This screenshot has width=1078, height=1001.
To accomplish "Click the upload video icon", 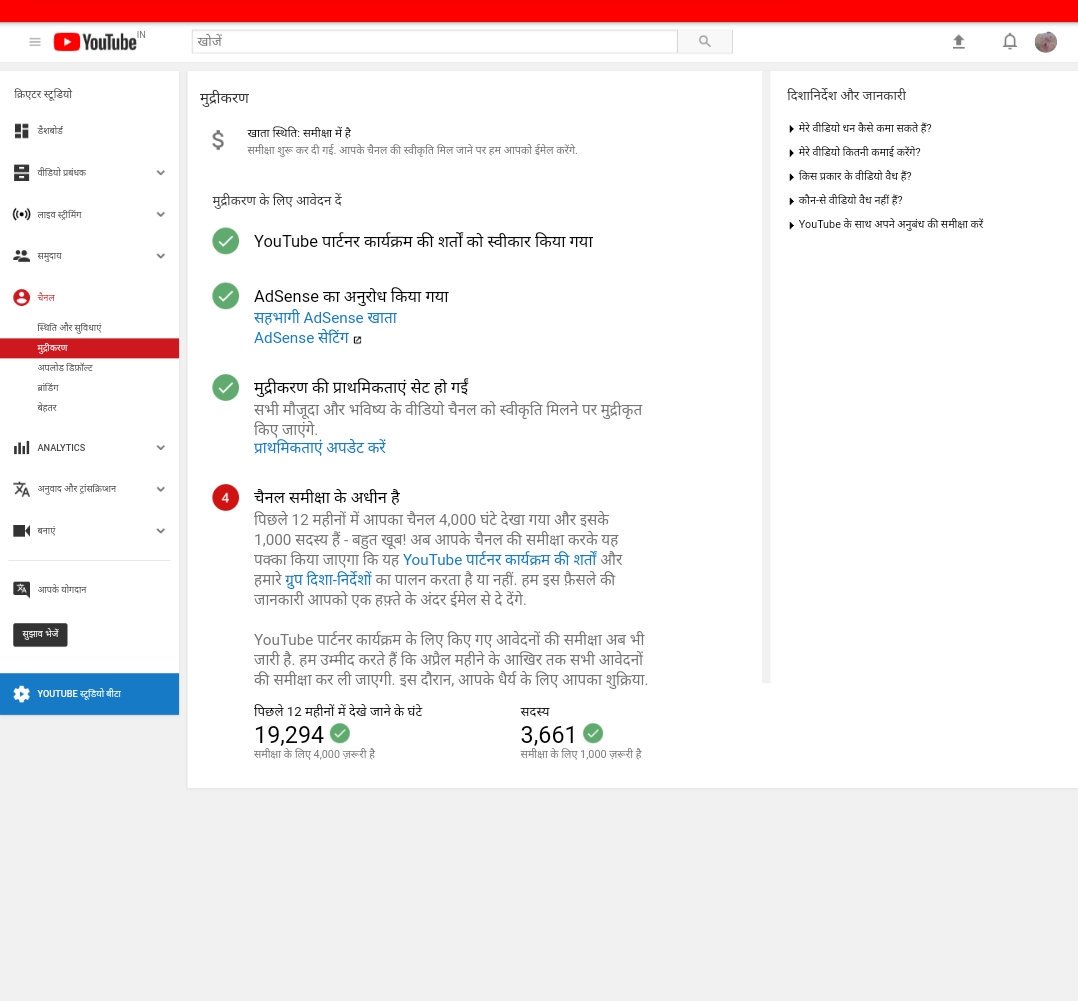I will tap(958, 42).
